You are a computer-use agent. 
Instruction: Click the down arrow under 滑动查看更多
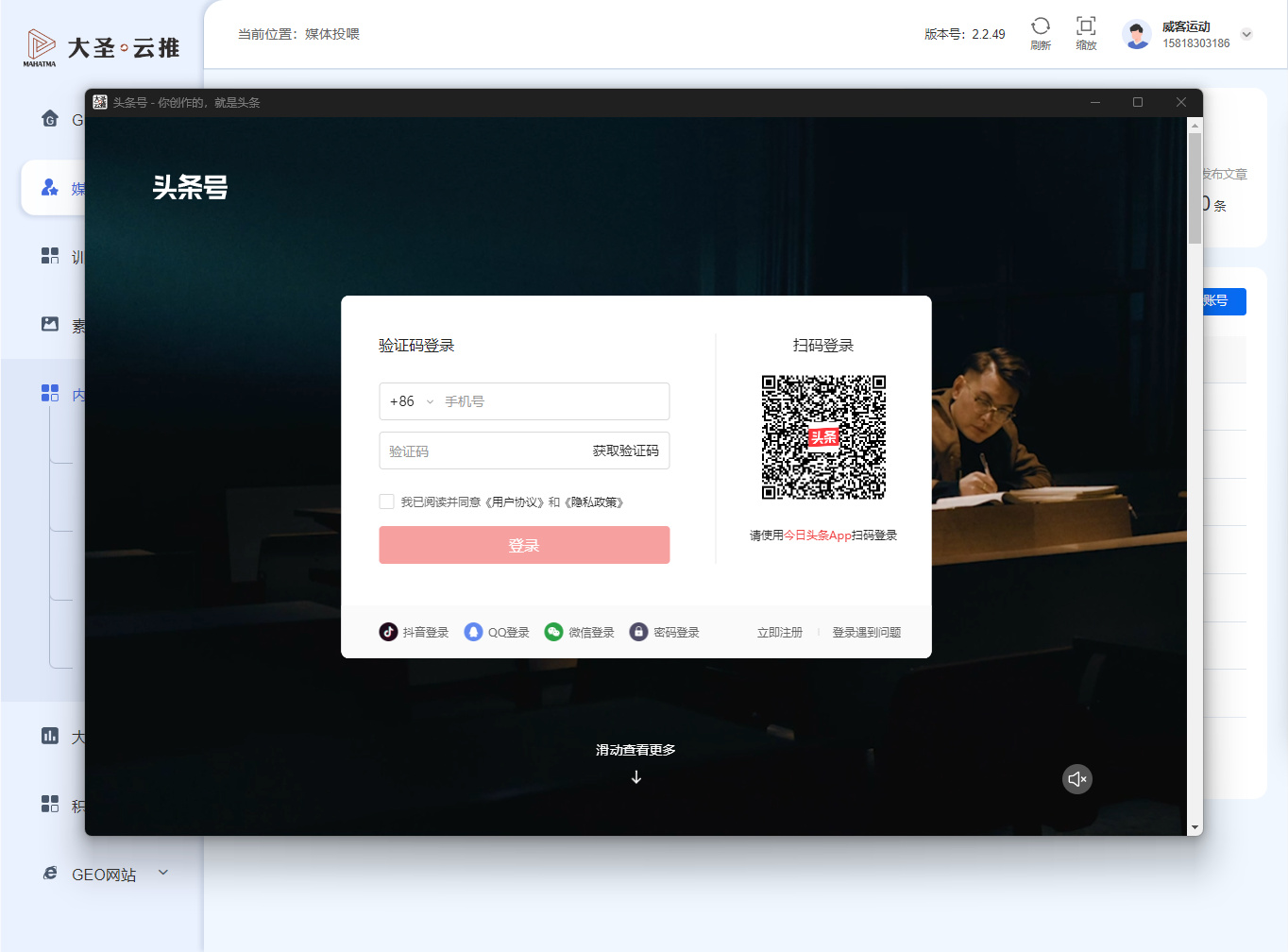pyautogui.click(x=636, y=777)
